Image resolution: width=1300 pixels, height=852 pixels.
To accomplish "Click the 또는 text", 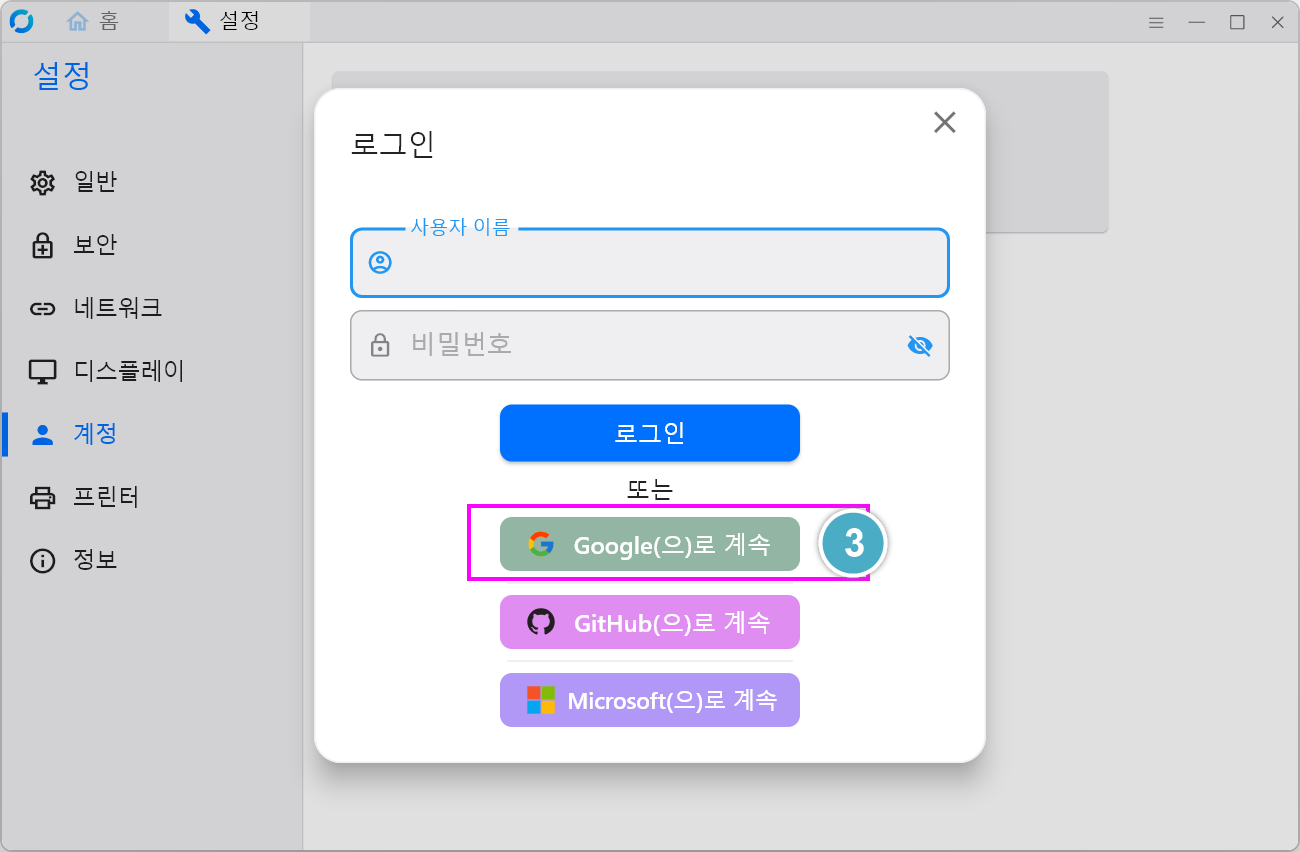I will click(x=650, y=489).
